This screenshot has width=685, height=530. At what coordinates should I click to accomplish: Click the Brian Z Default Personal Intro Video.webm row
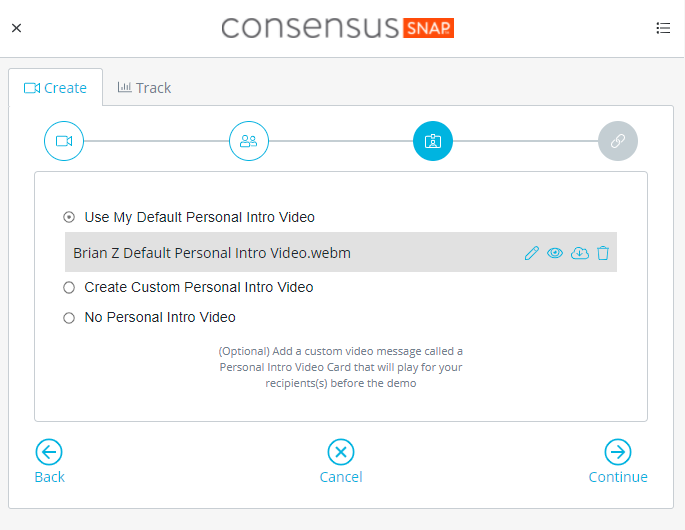(341, 252)
